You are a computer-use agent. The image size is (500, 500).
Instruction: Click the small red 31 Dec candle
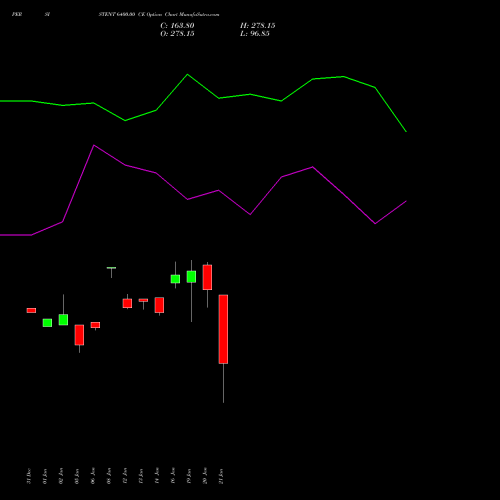pyautogui.click(x=31, y=310)
